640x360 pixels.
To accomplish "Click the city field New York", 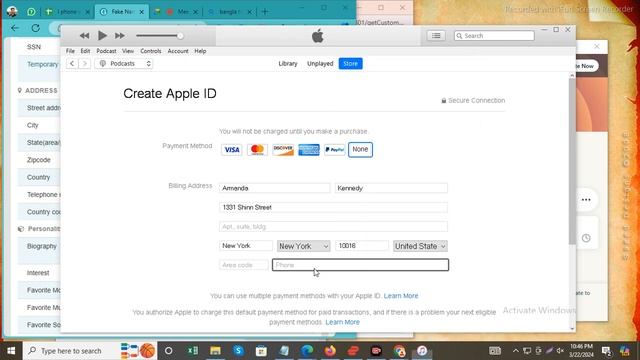I will click(246, 246).
